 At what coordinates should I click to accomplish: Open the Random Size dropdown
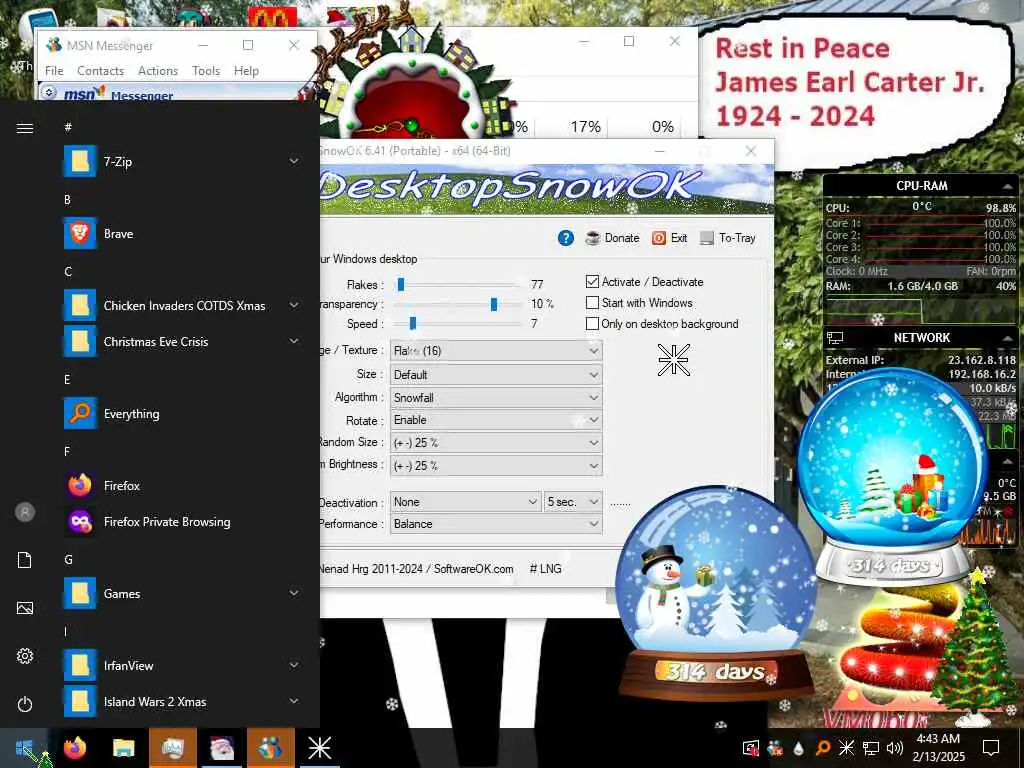(496, 443)
